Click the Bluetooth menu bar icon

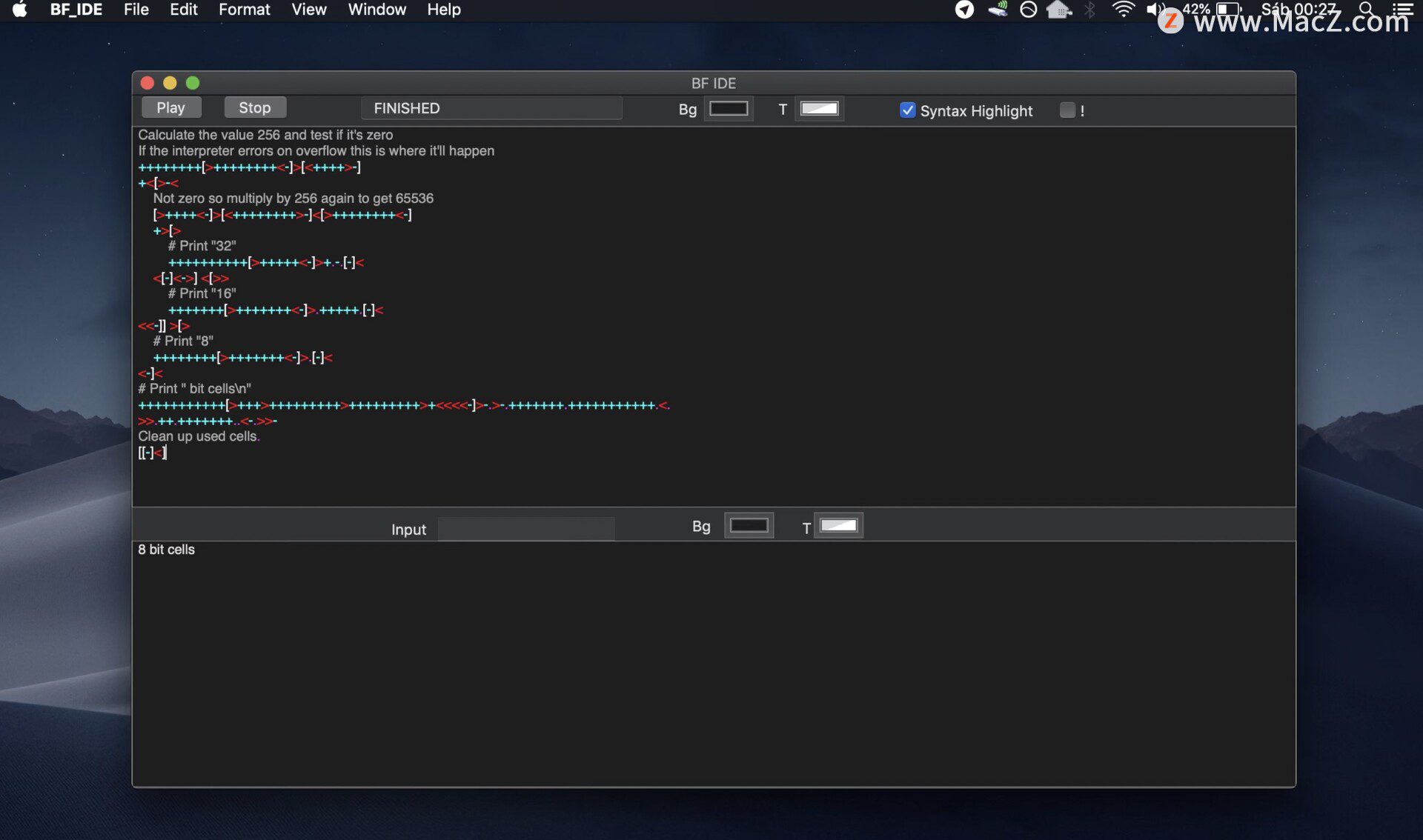coord(1091,10)
